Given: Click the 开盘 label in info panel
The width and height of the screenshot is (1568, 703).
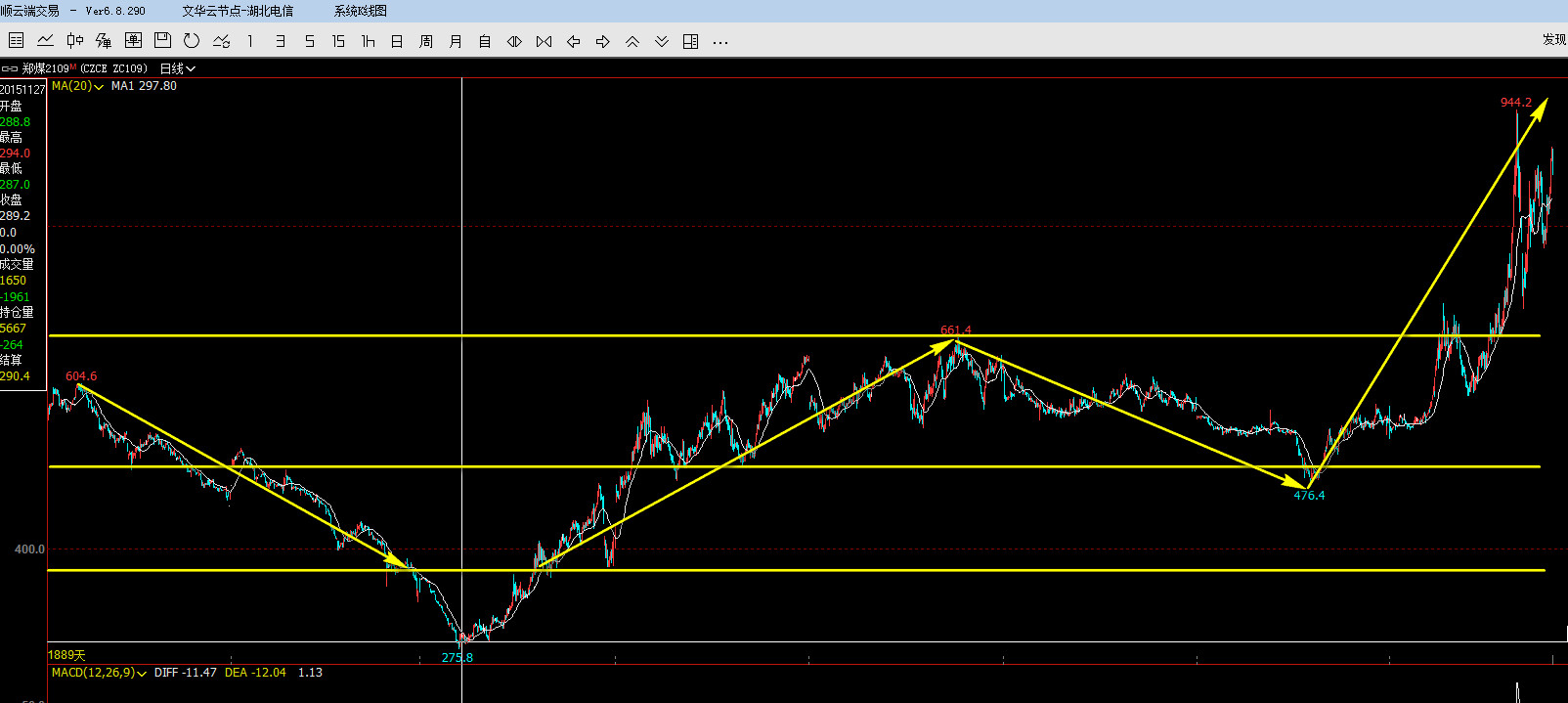Looking at the screenshot, I should click(12, 106).
